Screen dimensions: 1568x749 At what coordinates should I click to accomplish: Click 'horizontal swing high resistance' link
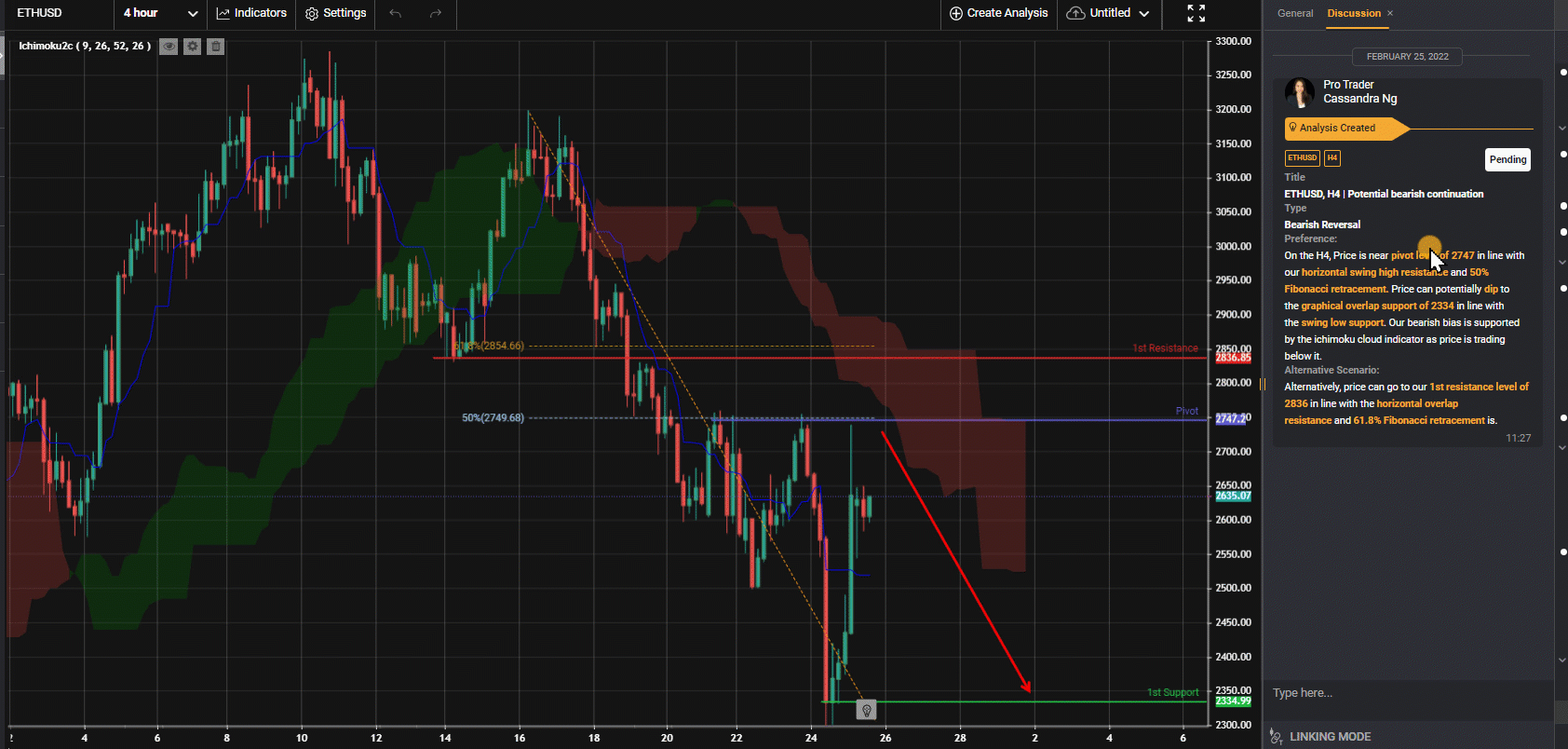[x=1374, y=272]
